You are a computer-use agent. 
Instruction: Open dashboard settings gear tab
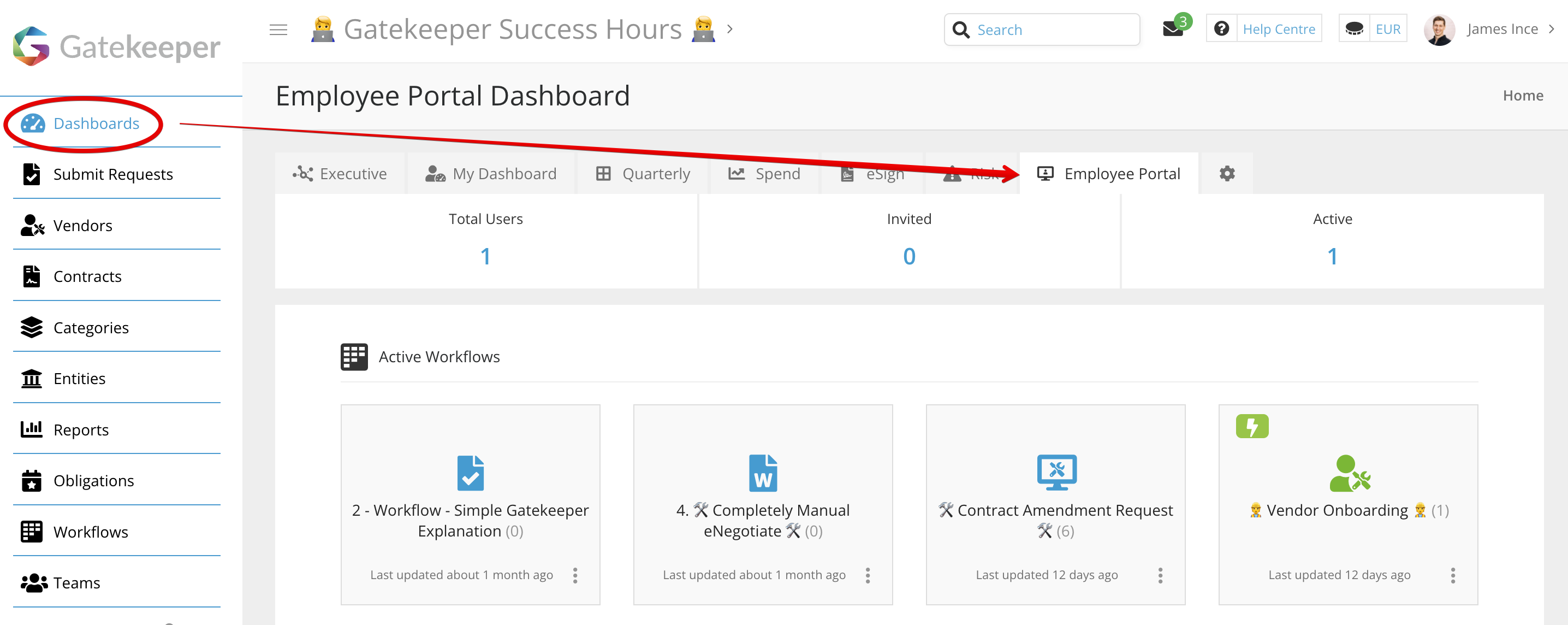pos(1227,174)
